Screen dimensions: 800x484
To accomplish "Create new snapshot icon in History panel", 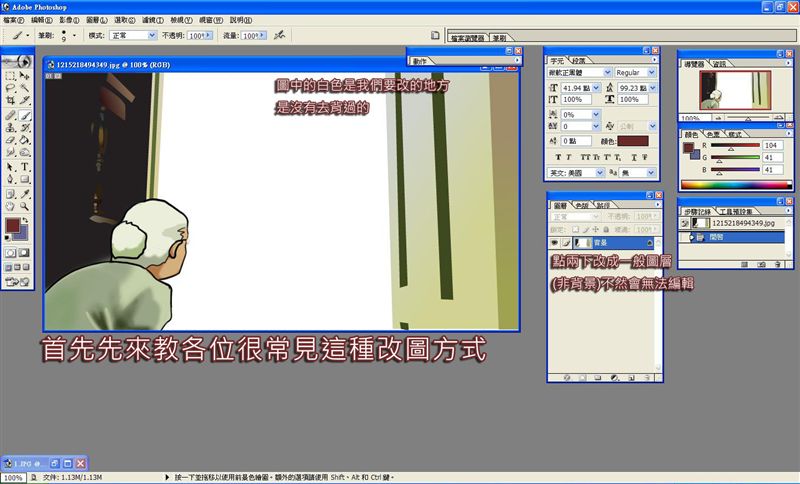I will coord(761,264).
